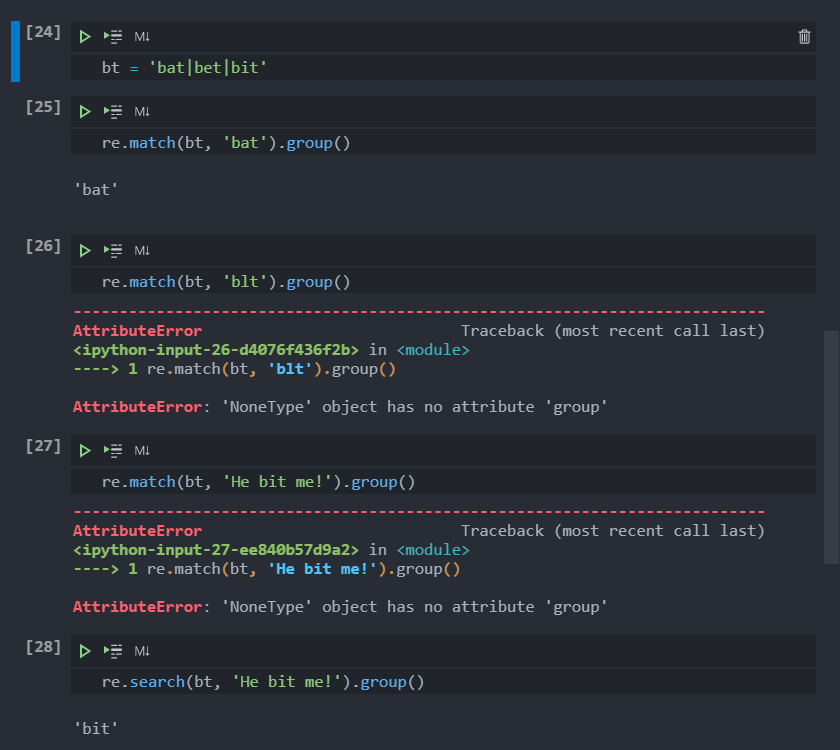The height and width of the screenshot is (750, 840).
Task: Select execution count label [25]
Action: point(43,107)
